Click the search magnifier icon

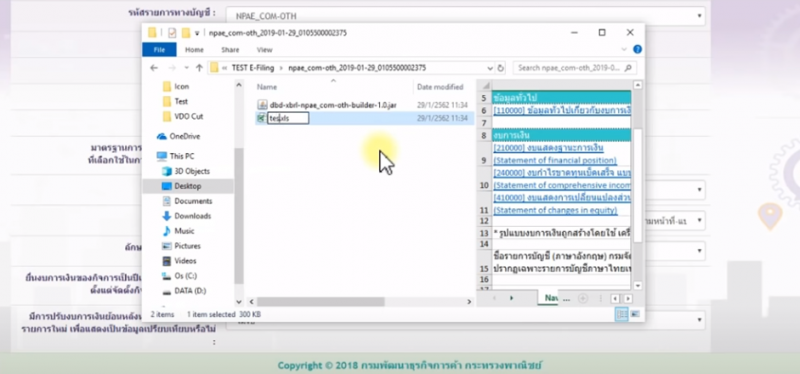pos(628,68)
